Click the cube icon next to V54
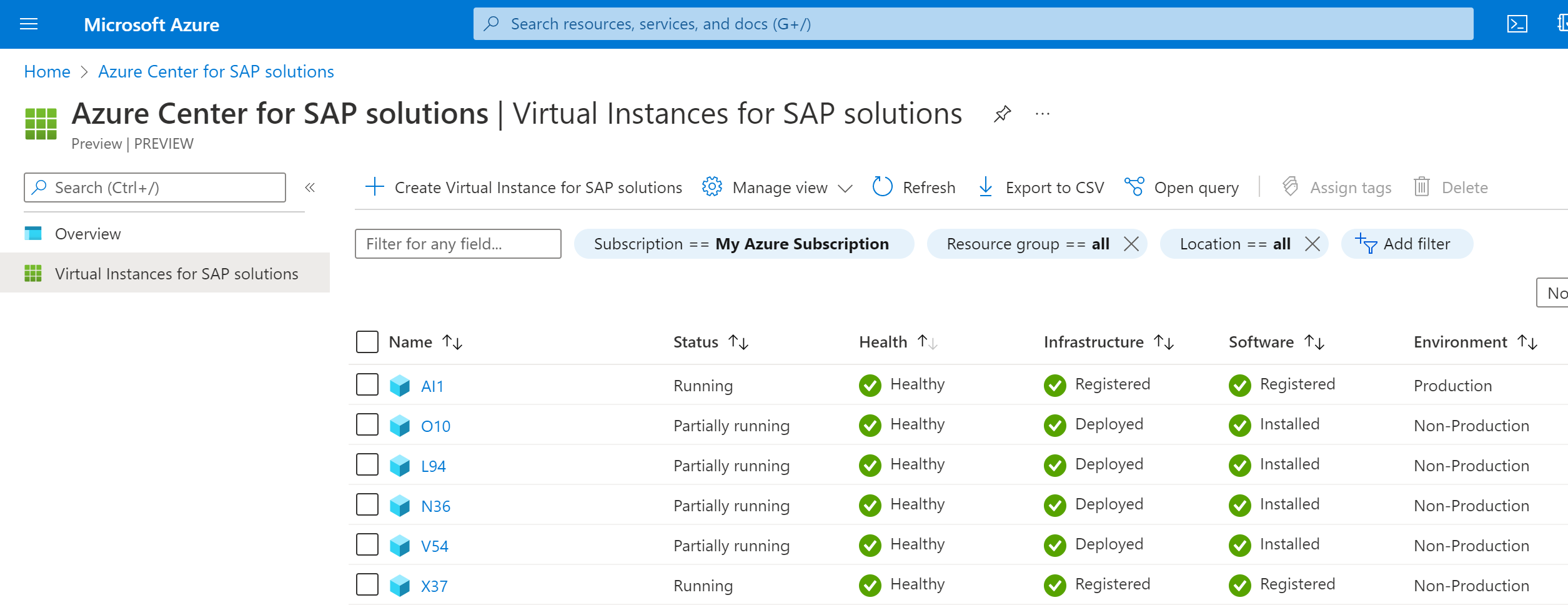The image size is (1568, 605). click(400, 546)
